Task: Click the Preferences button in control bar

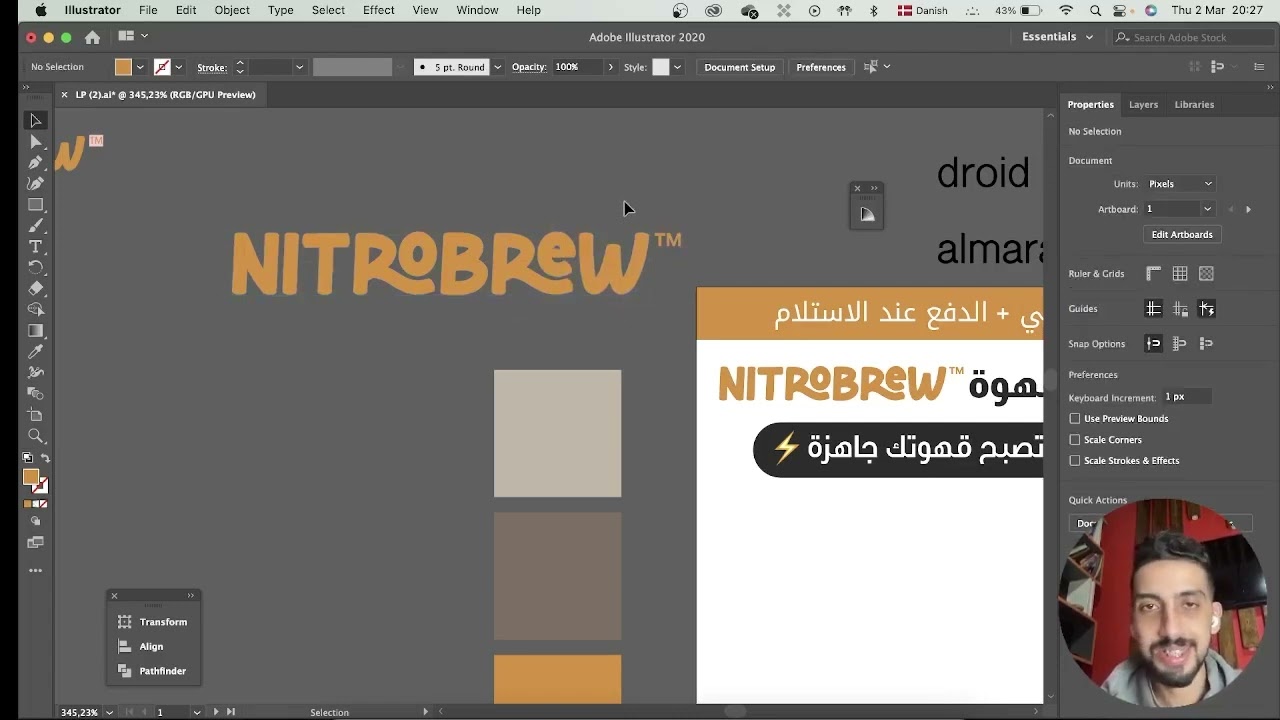Action: tap(821, 67)
